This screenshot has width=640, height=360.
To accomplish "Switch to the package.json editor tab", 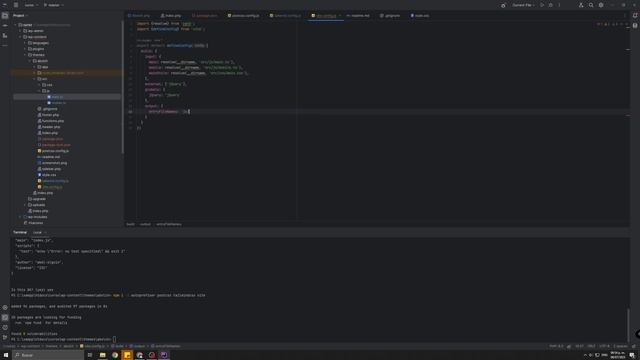I will 205,16.
